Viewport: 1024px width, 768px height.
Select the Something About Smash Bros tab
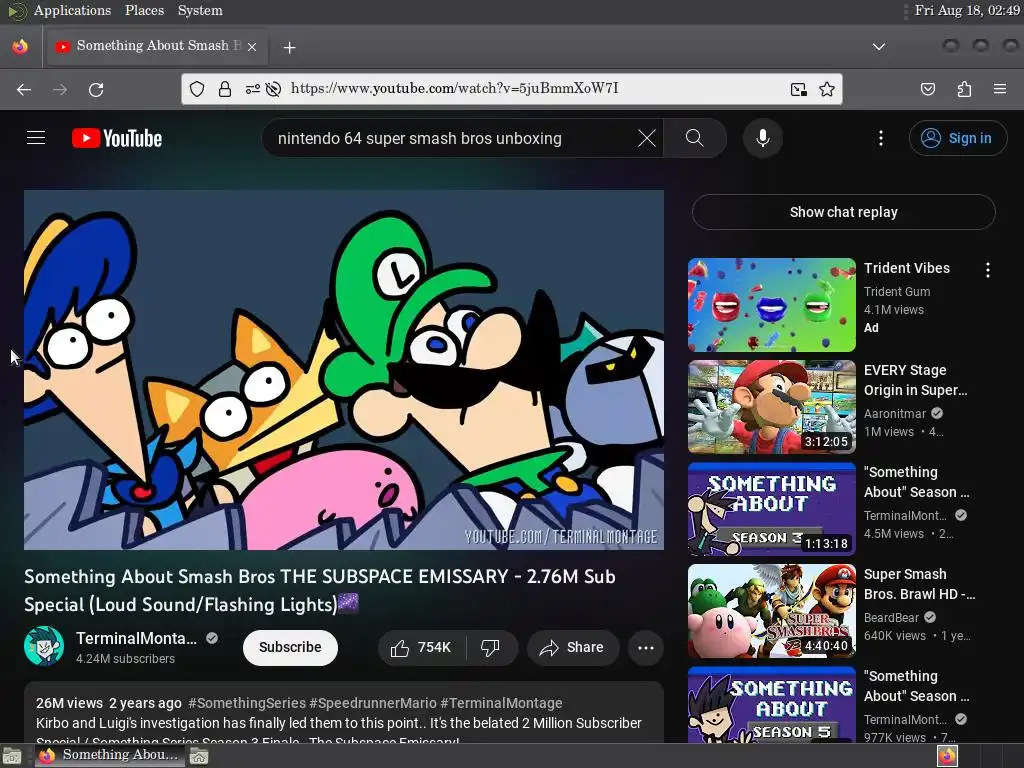coord(155,46)
